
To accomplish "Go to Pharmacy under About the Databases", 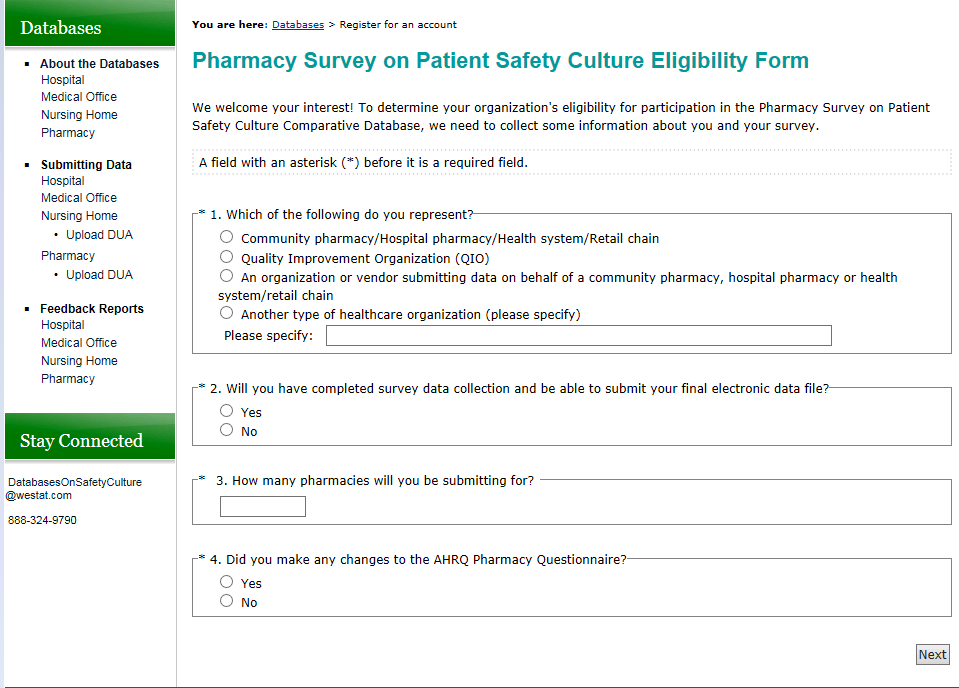I will pos(68,133).
